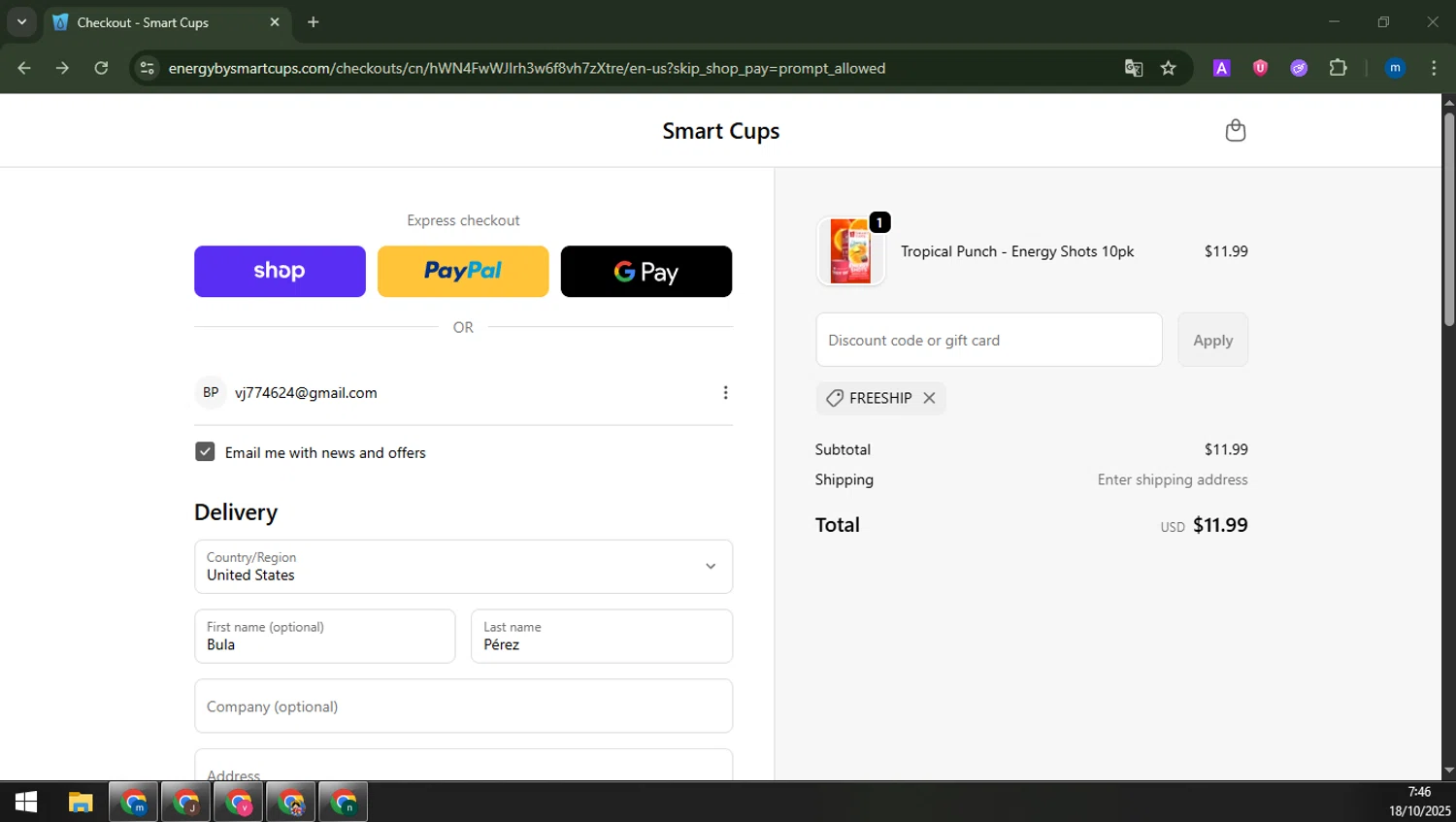Open the shopping bag cart icon
Viewport: 1456px width, 822px height.
(x=1235, y=130)
